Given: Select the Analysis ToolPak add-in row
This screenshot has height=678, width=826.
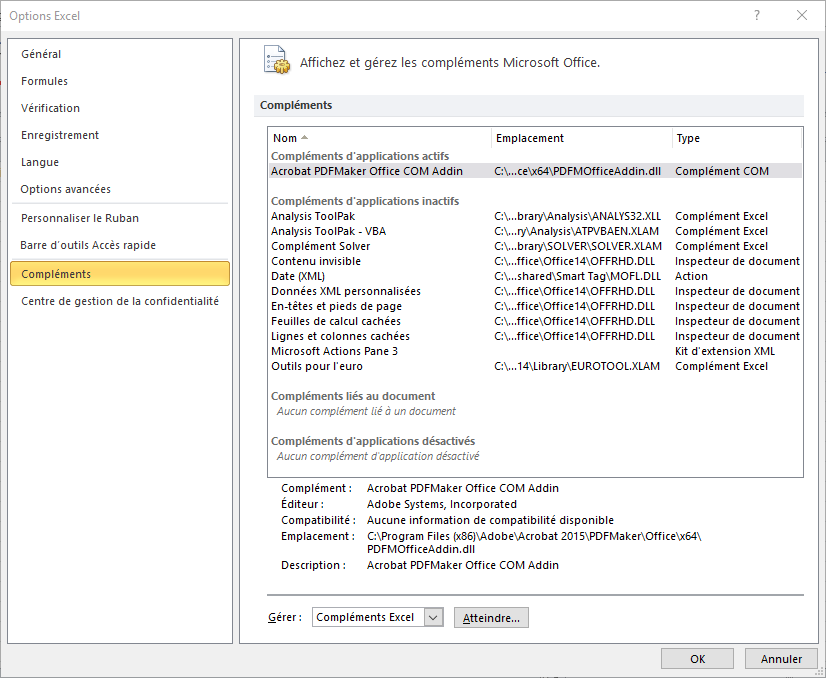Looking at the screenshot, I should tap(313, 216).
